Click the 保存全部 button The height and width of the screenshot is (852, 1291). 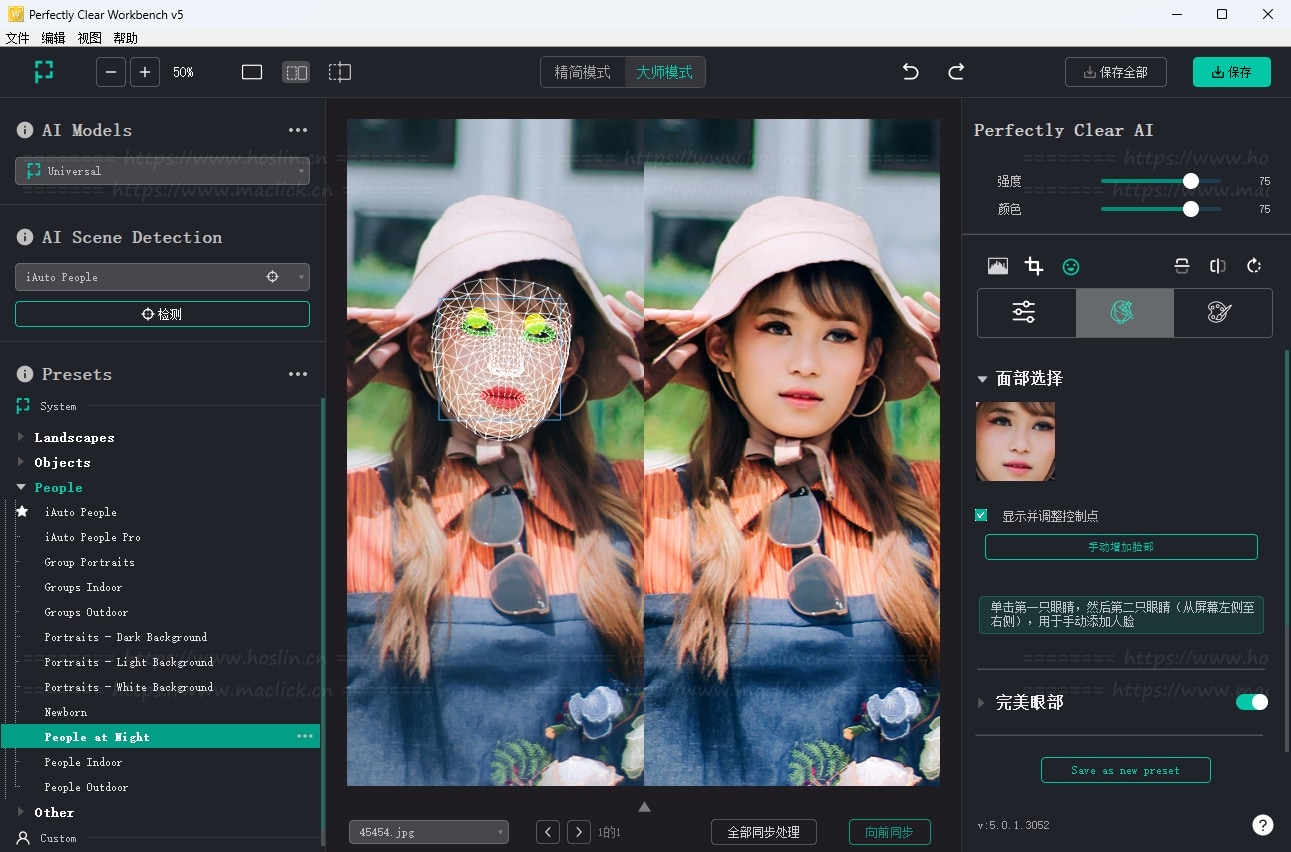[x=1115, y=72]
